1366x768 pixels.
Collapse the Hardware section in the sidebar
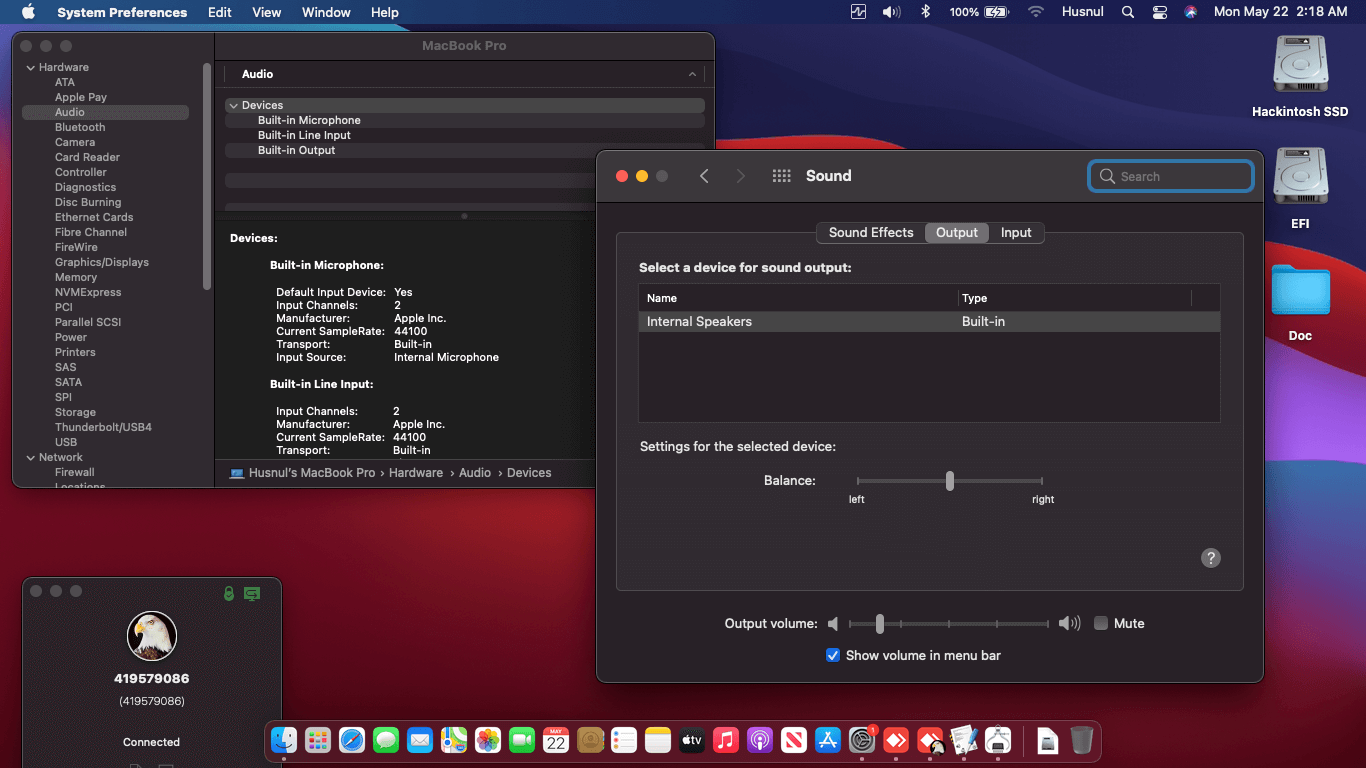coord(30,67)
